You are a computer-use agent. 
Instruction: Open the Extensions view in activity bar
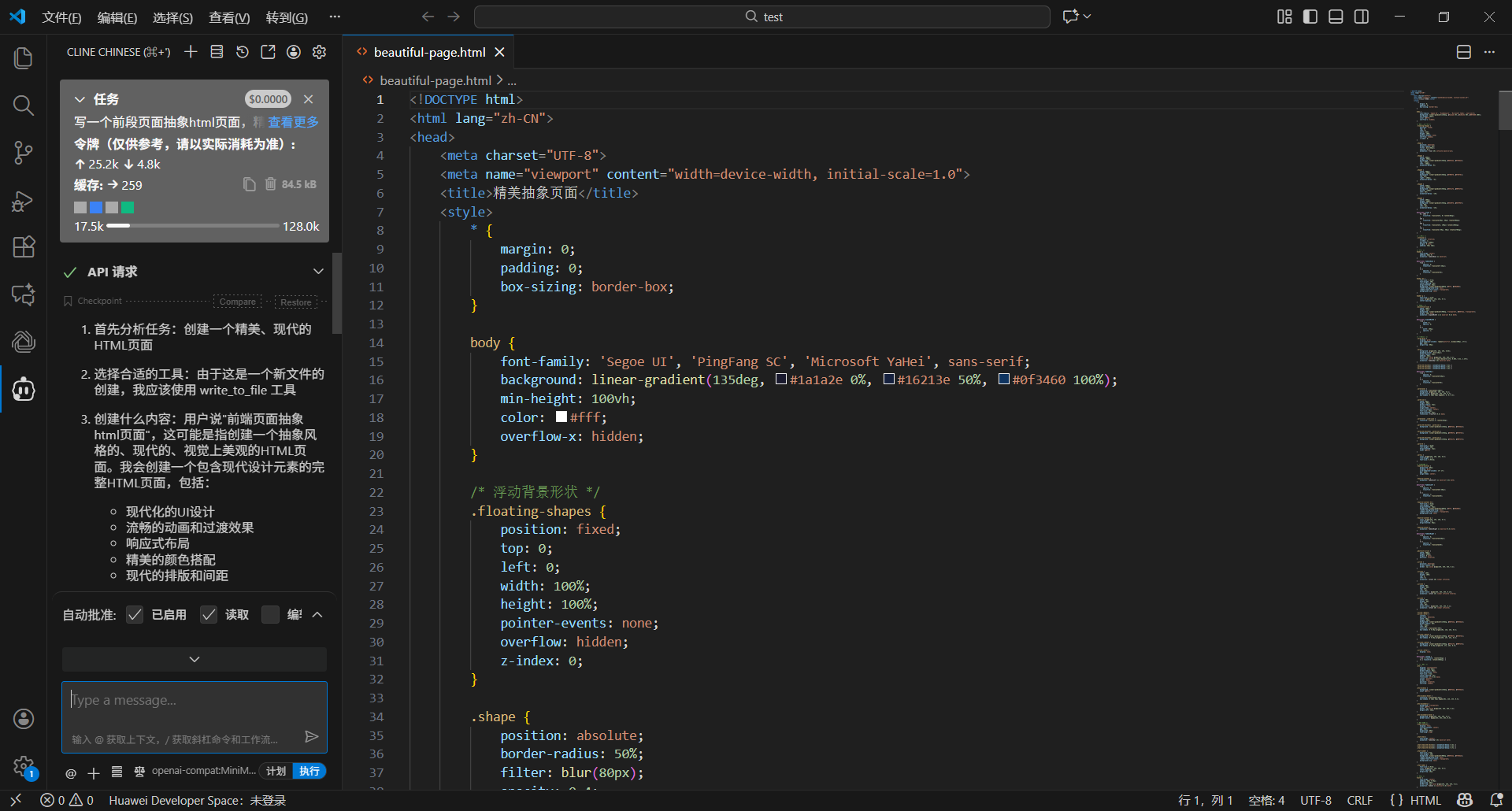pyautogui.click(x=24, y=247)
